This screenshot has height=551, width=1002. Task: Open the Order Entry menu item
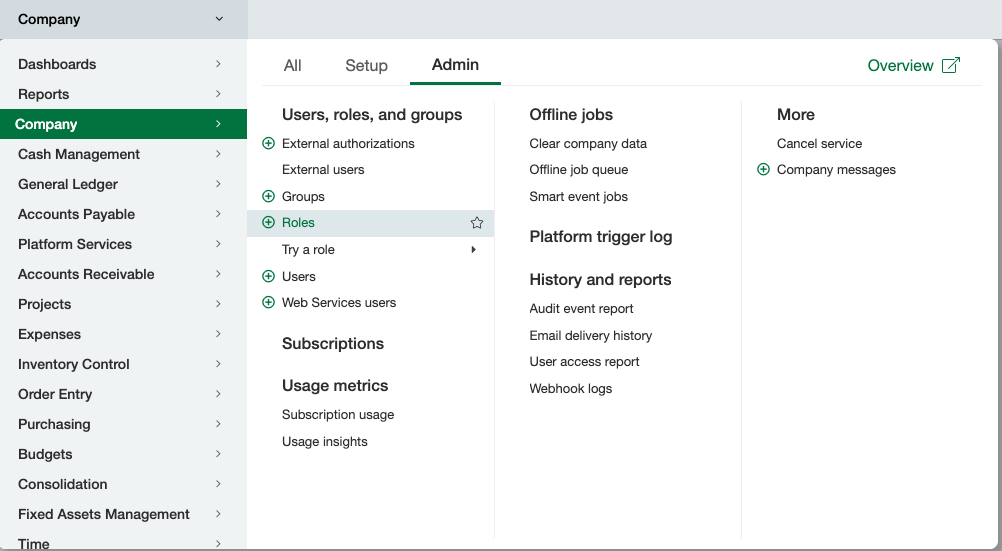123,394
